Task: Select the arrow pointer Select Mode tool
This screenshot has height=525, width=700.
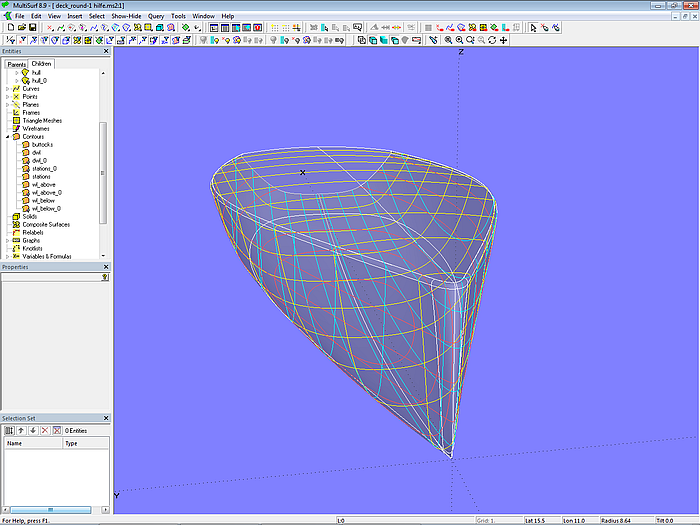Action: [534, 28]
